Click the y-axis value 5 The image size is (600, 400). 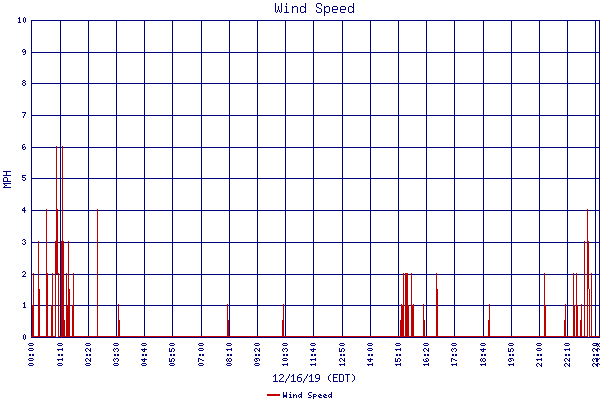point(24,178)
